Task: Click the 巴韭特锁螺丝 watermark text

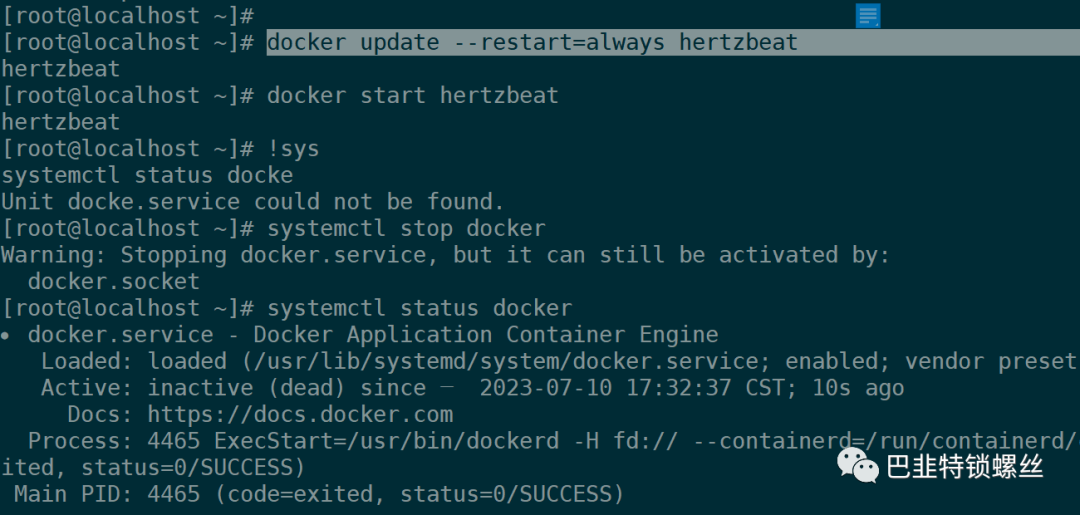Action: pos(964,466)
